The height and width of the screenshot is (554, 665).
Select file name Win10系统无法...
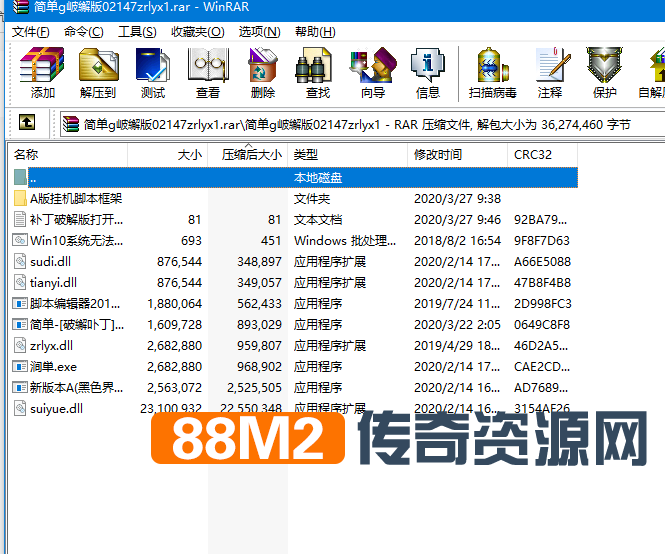pyautogui.click(x=76, y=241)
